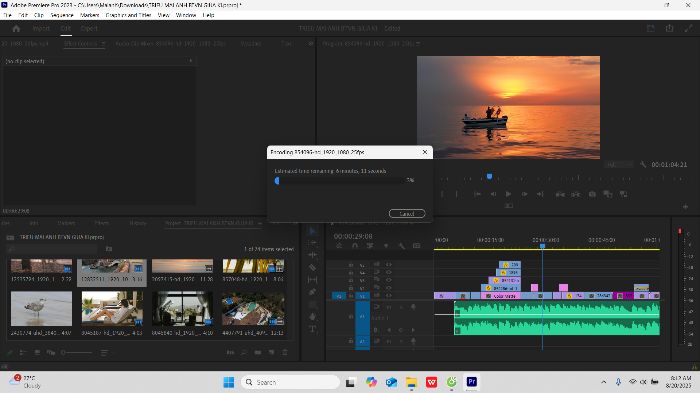Open Program monitor panel tab menu

click(x=418, y=44)
